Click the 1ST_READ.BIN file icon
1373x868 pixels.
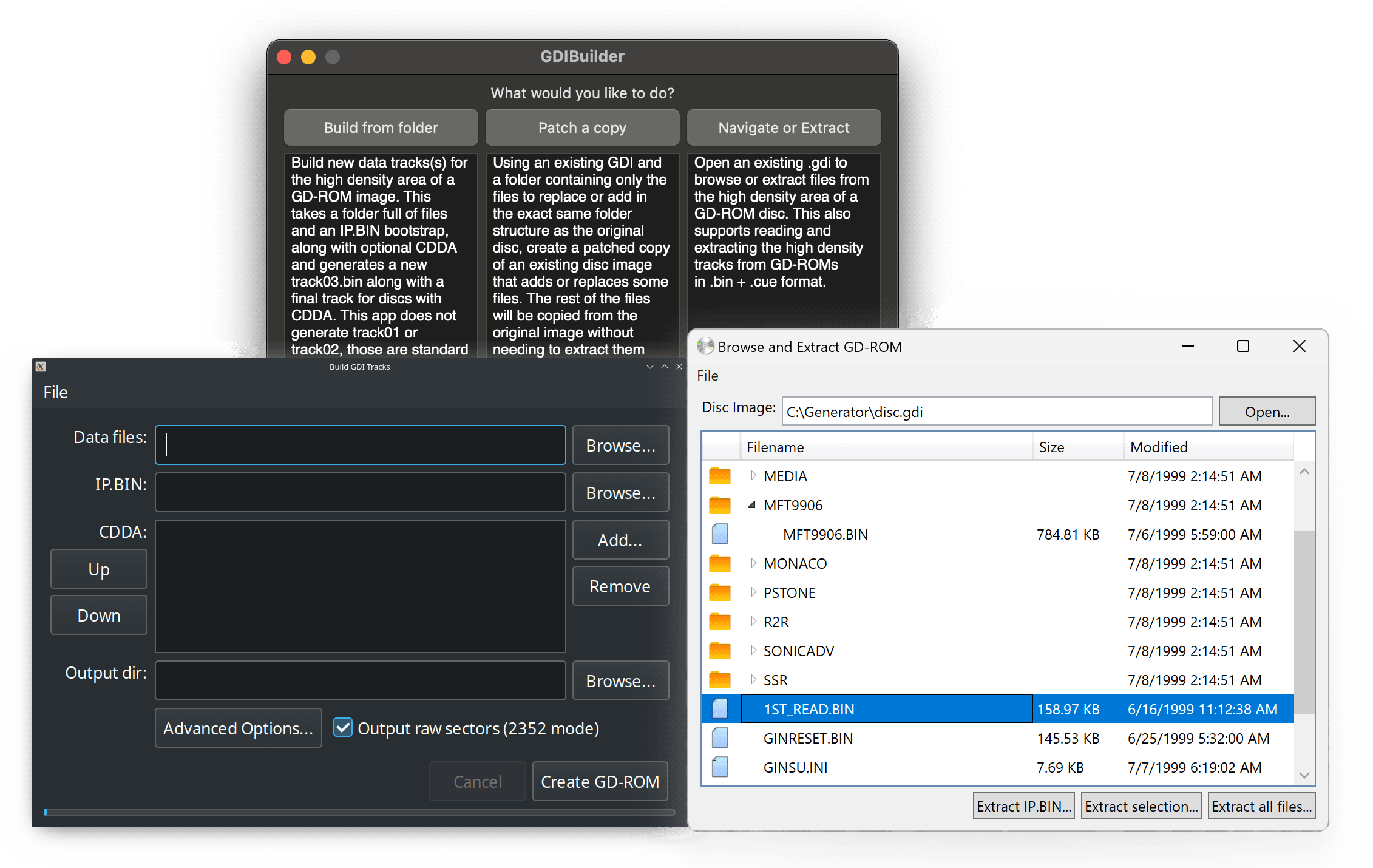(720, 709)
